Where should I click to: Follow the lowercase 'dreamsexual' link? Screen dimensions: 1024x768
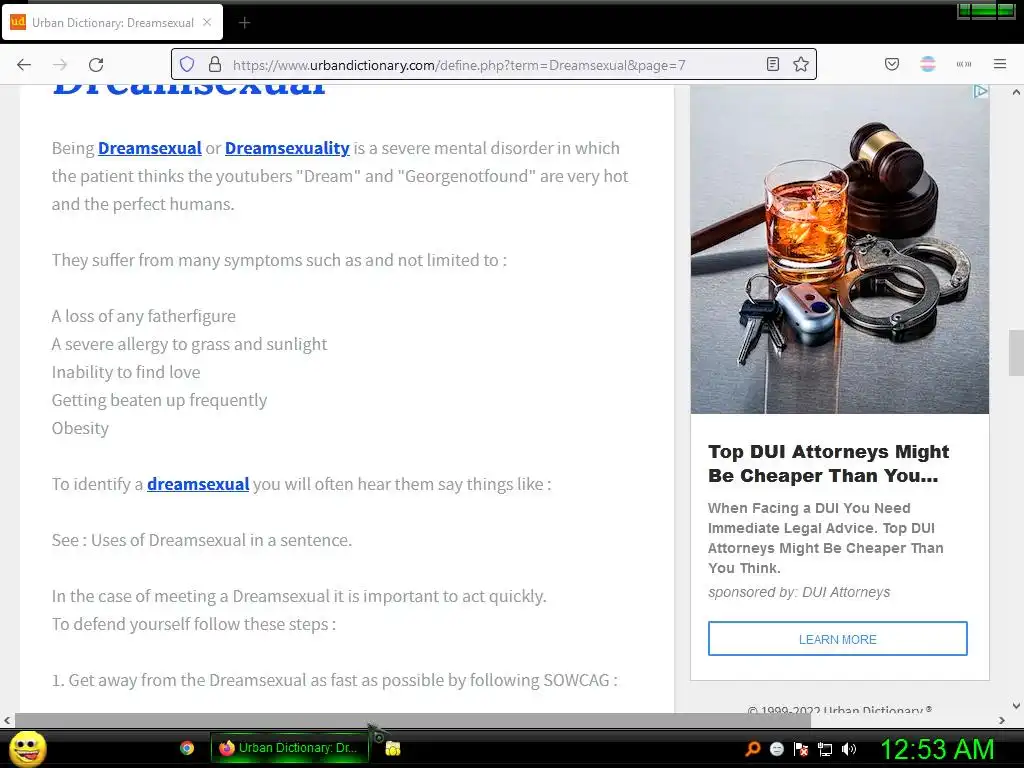(x=198, y=484)
